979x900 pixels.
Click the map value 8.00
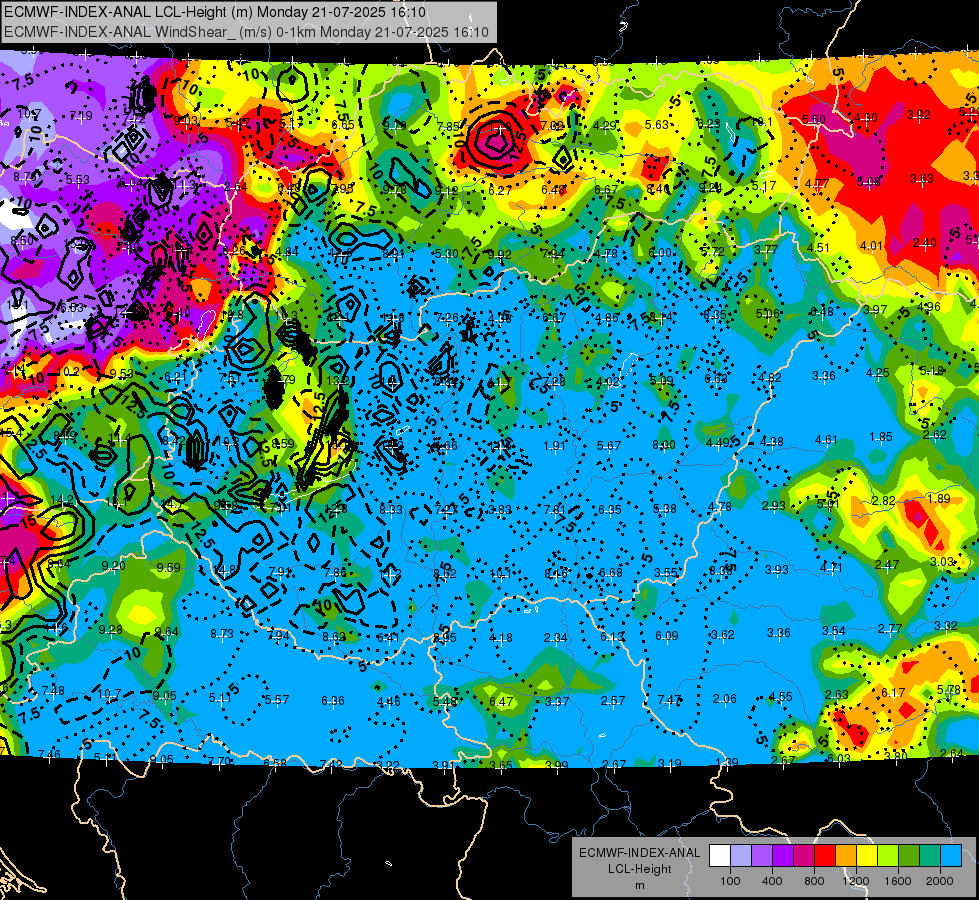click(x=664, y=445)
